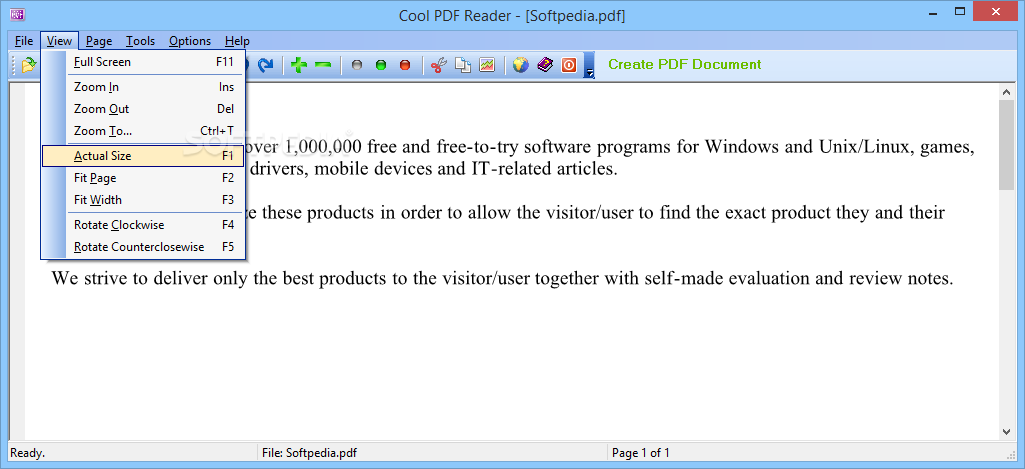Click the red power exit icon
This screenshot has width=1025, height=469.
click(569, 65)
